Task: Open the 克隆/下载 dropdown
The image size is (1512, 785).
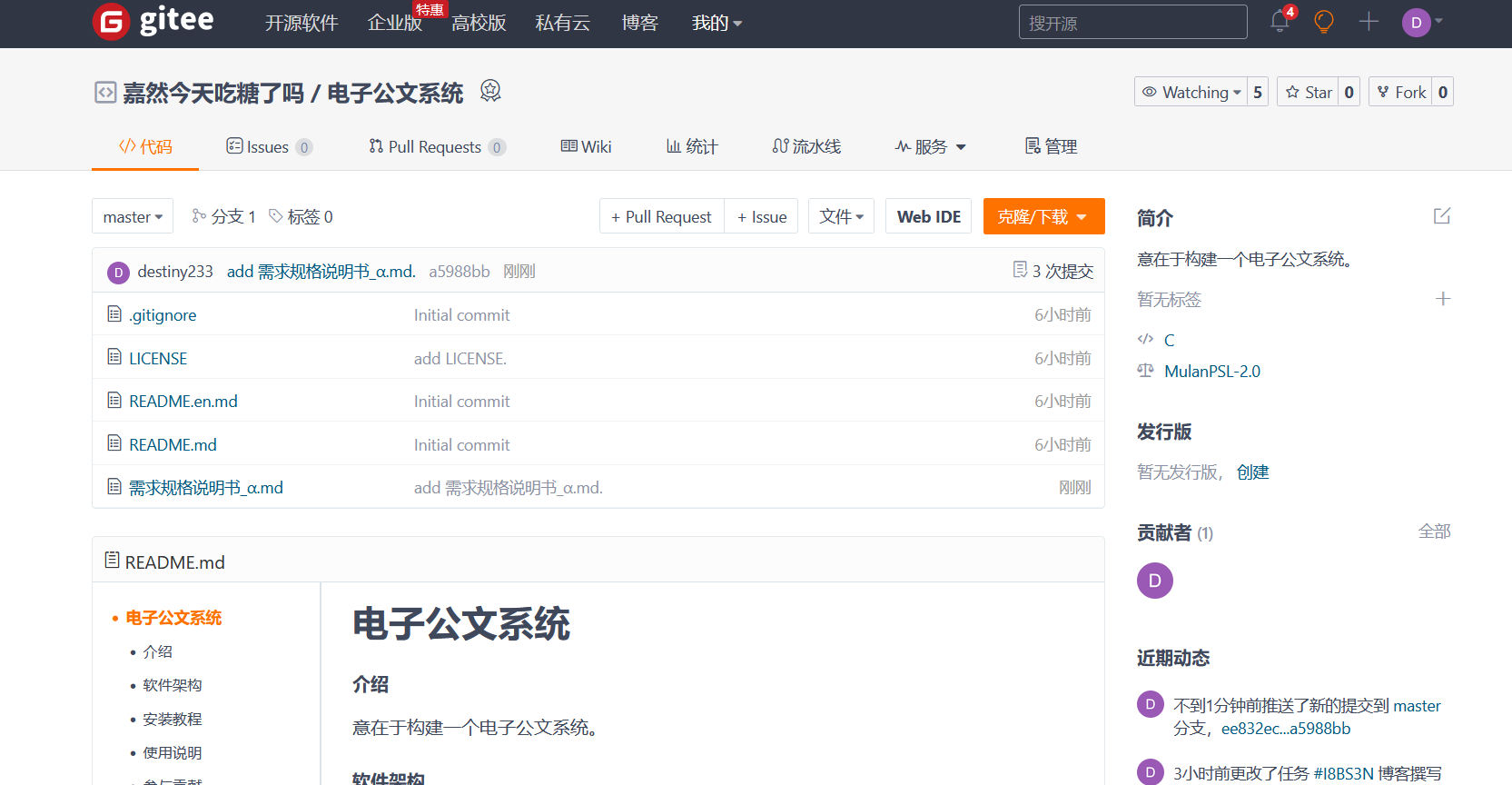Action: [1044, 216]
